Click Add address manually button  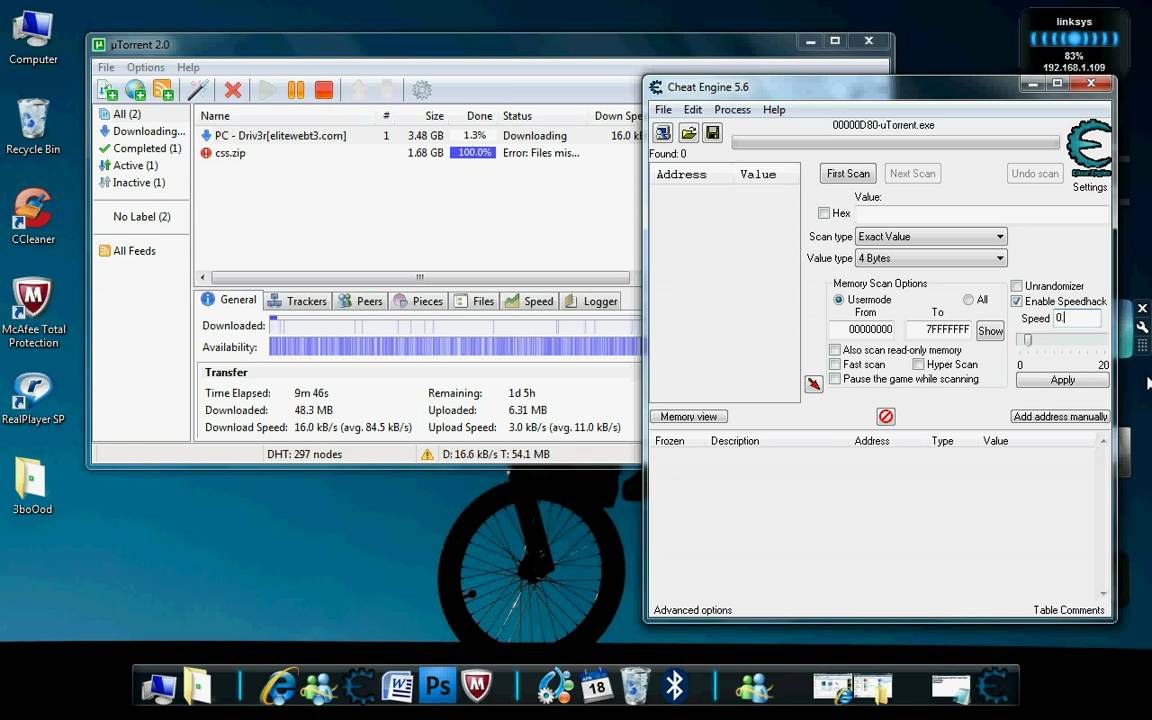coord(1060,417)
